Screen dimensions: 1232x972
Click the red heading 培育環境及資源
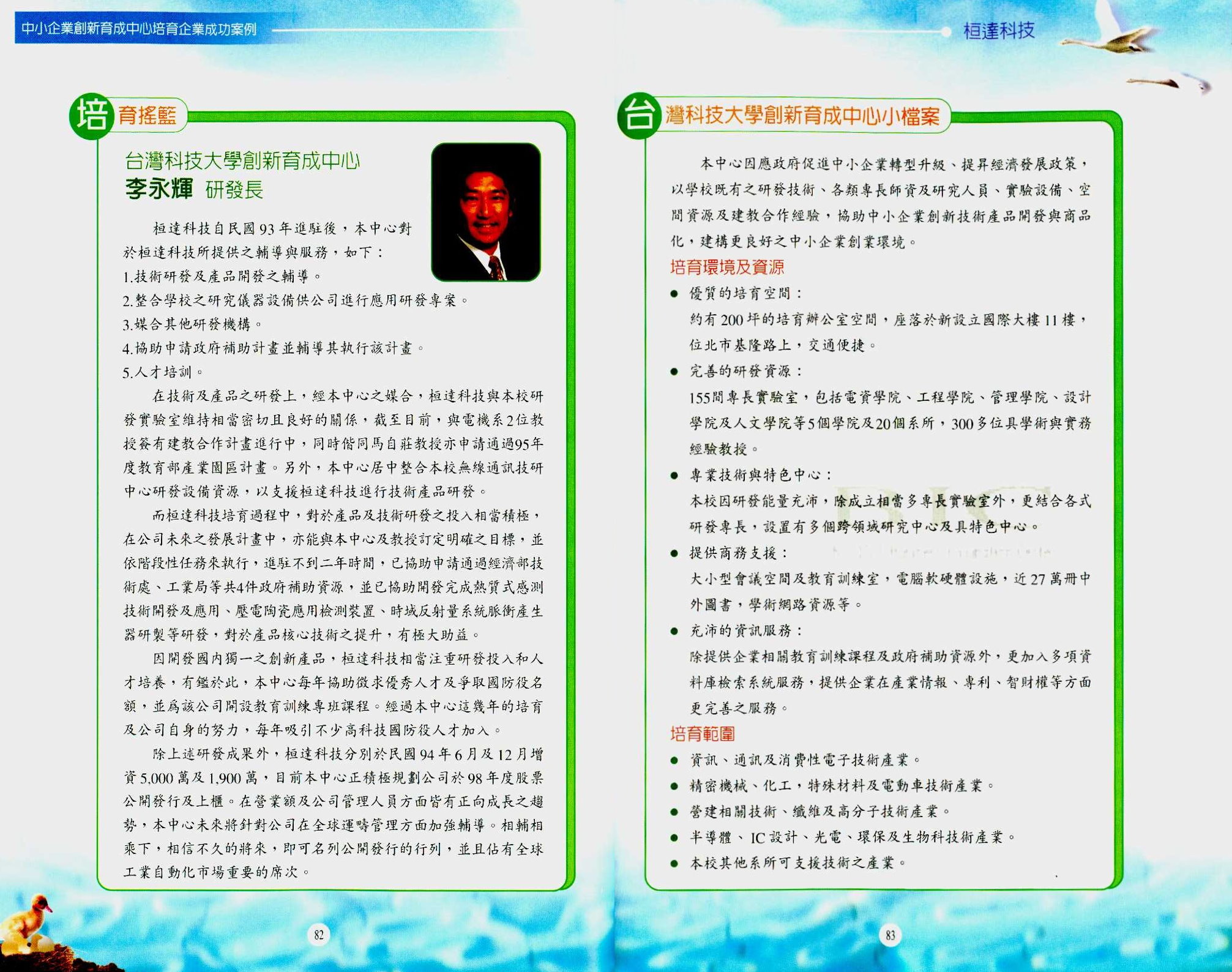coord(727,267)
